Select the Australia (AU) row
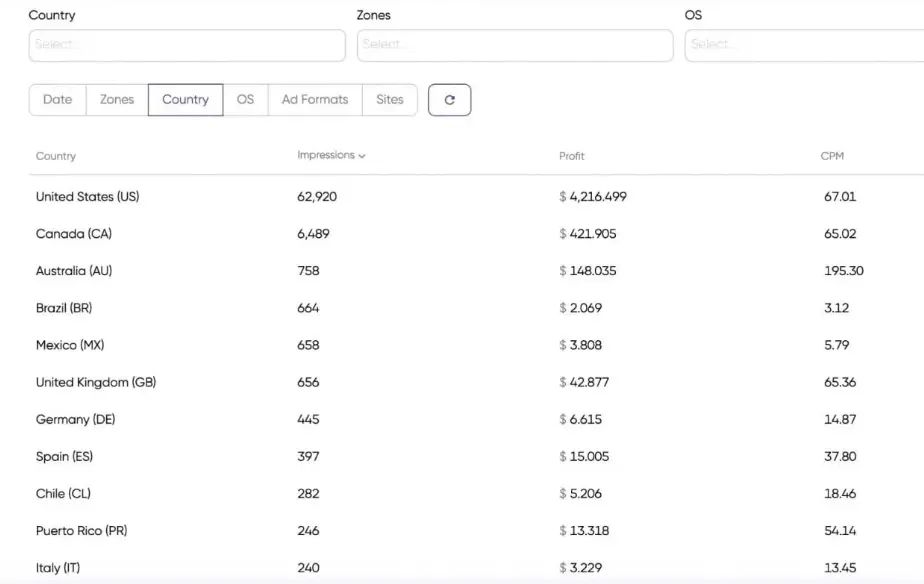Image resolution: width=924 pixels, height=584 pixels. pyautogui.click(x=476, y=271)
